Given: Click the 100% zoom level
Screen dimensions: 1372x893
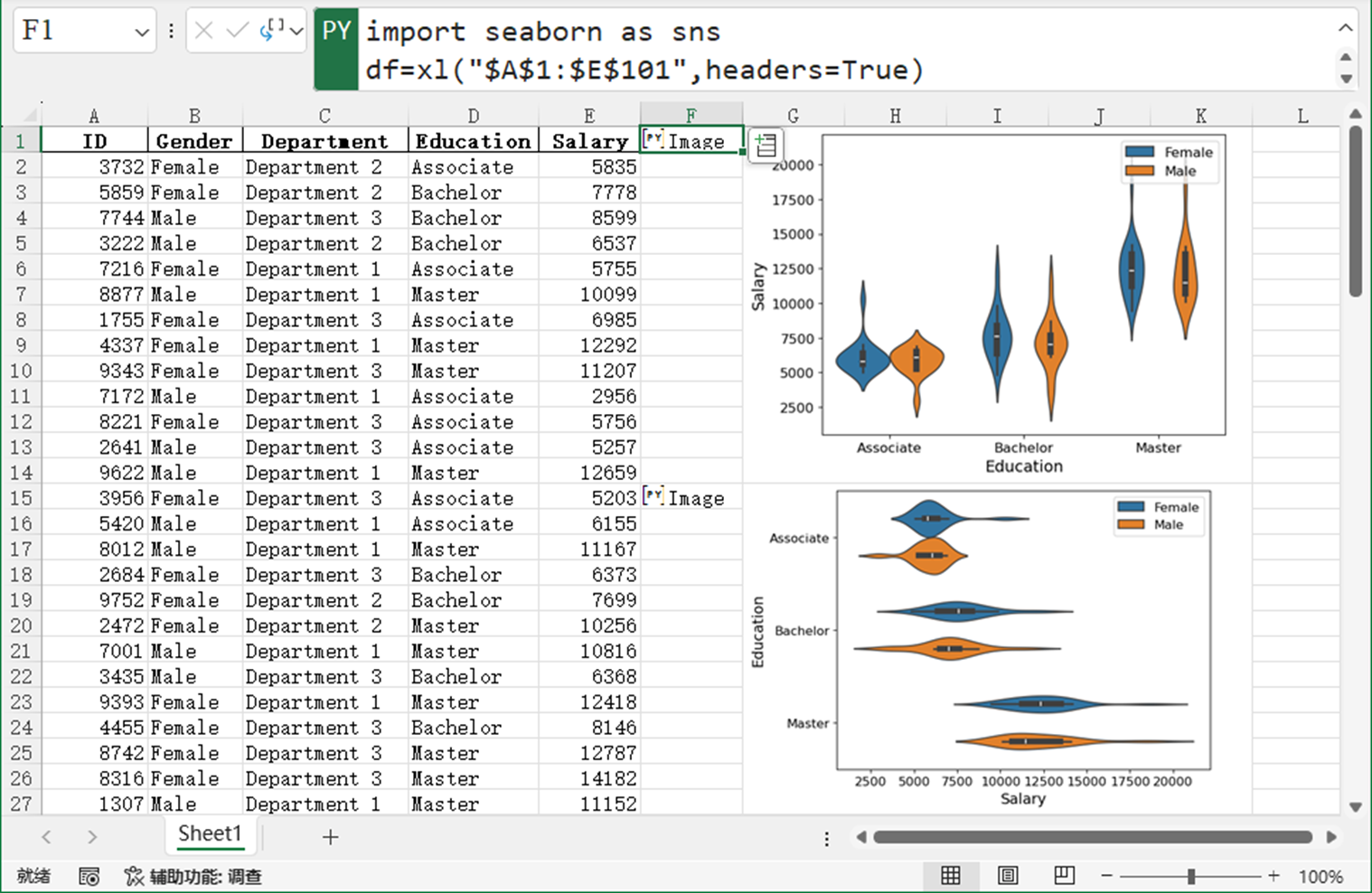Looking at the screenshot, I should click(1320, 876).
